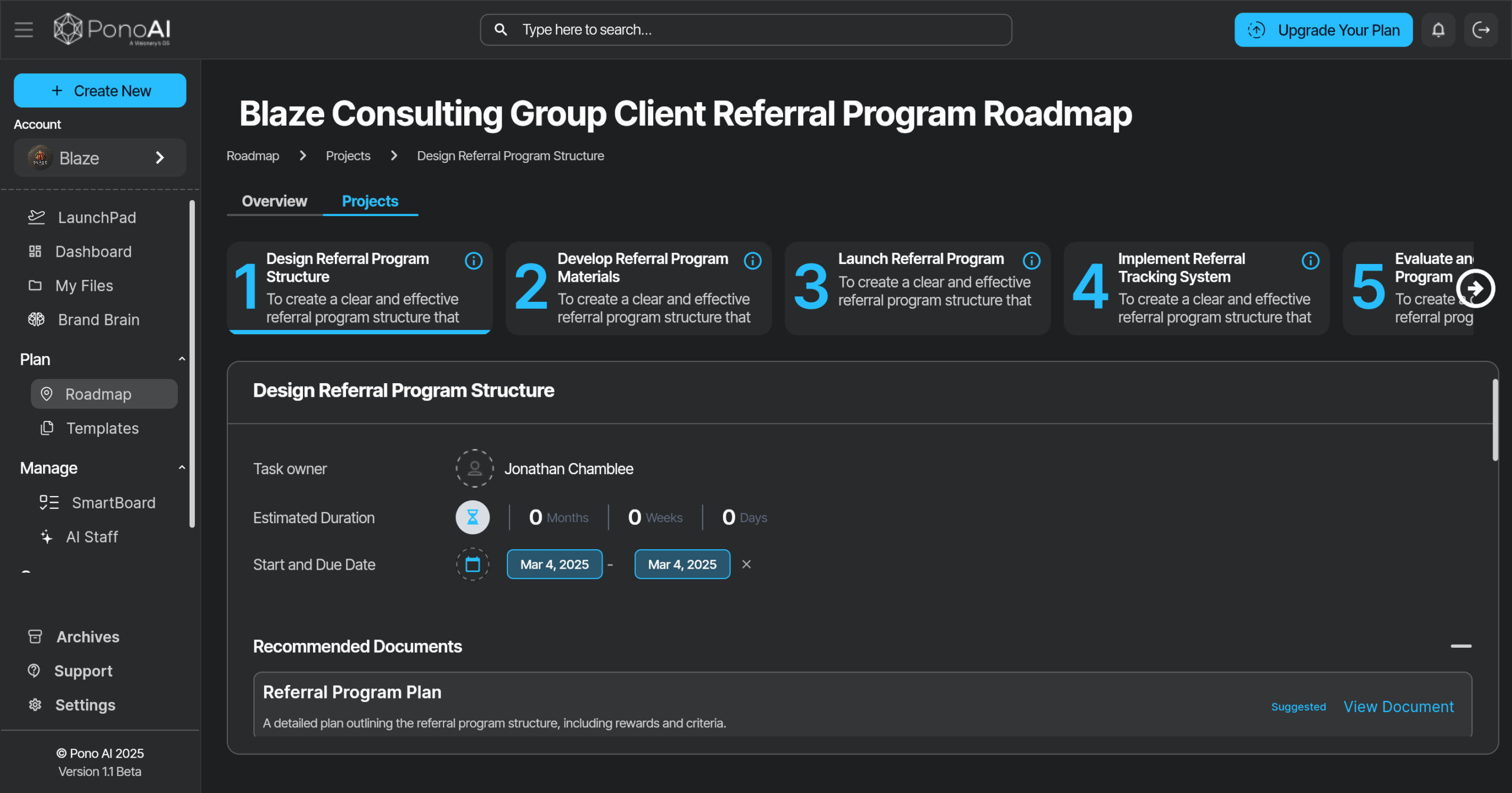Open SmartBoard from the sidebar
Viewport: 1512px width, 793px height.
coord(113,502)
